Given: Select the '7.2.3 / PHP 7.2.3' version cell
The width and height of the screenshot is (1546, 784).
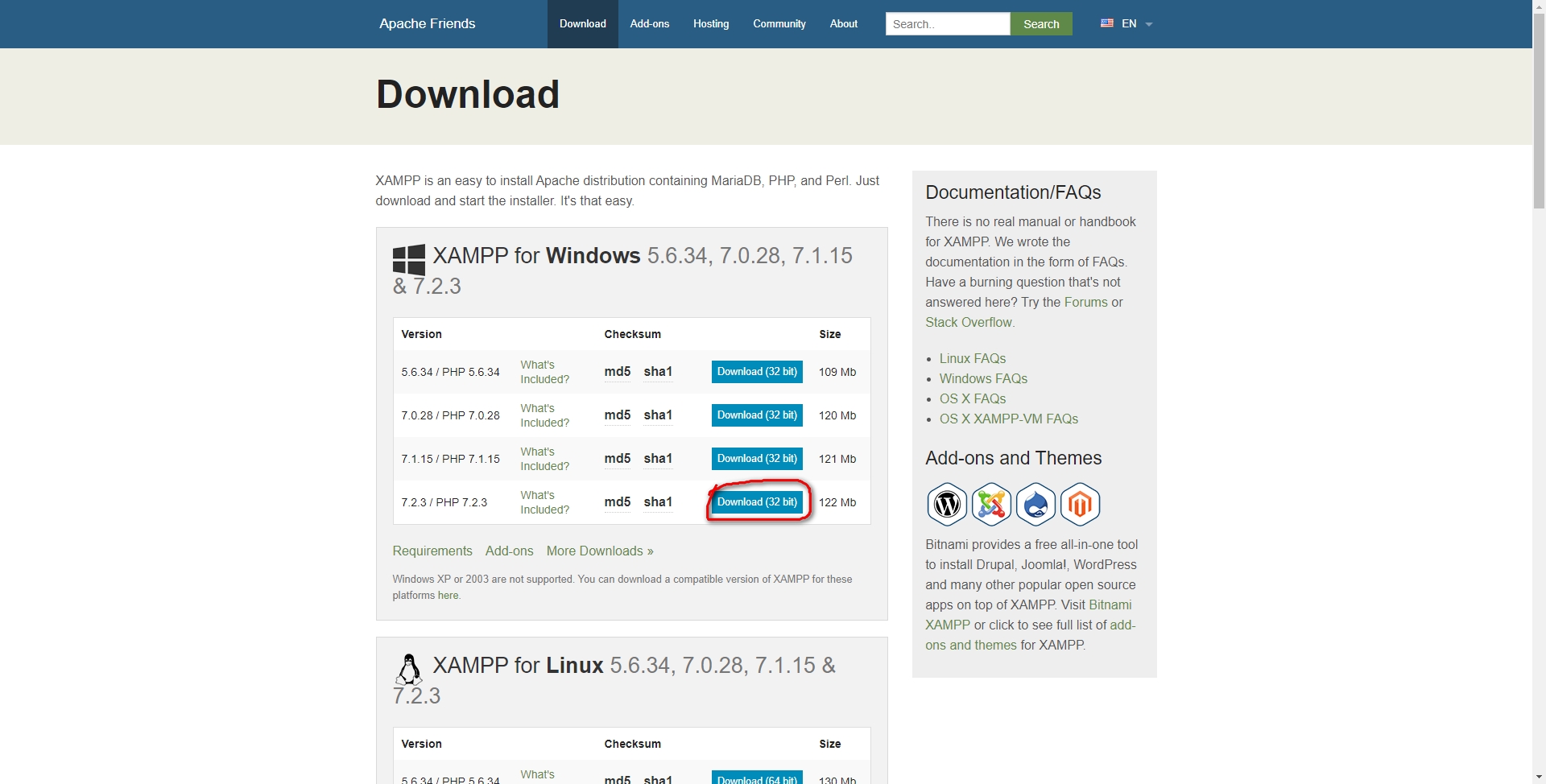Looking at the screenshot, I should click(x=444, y=502).
